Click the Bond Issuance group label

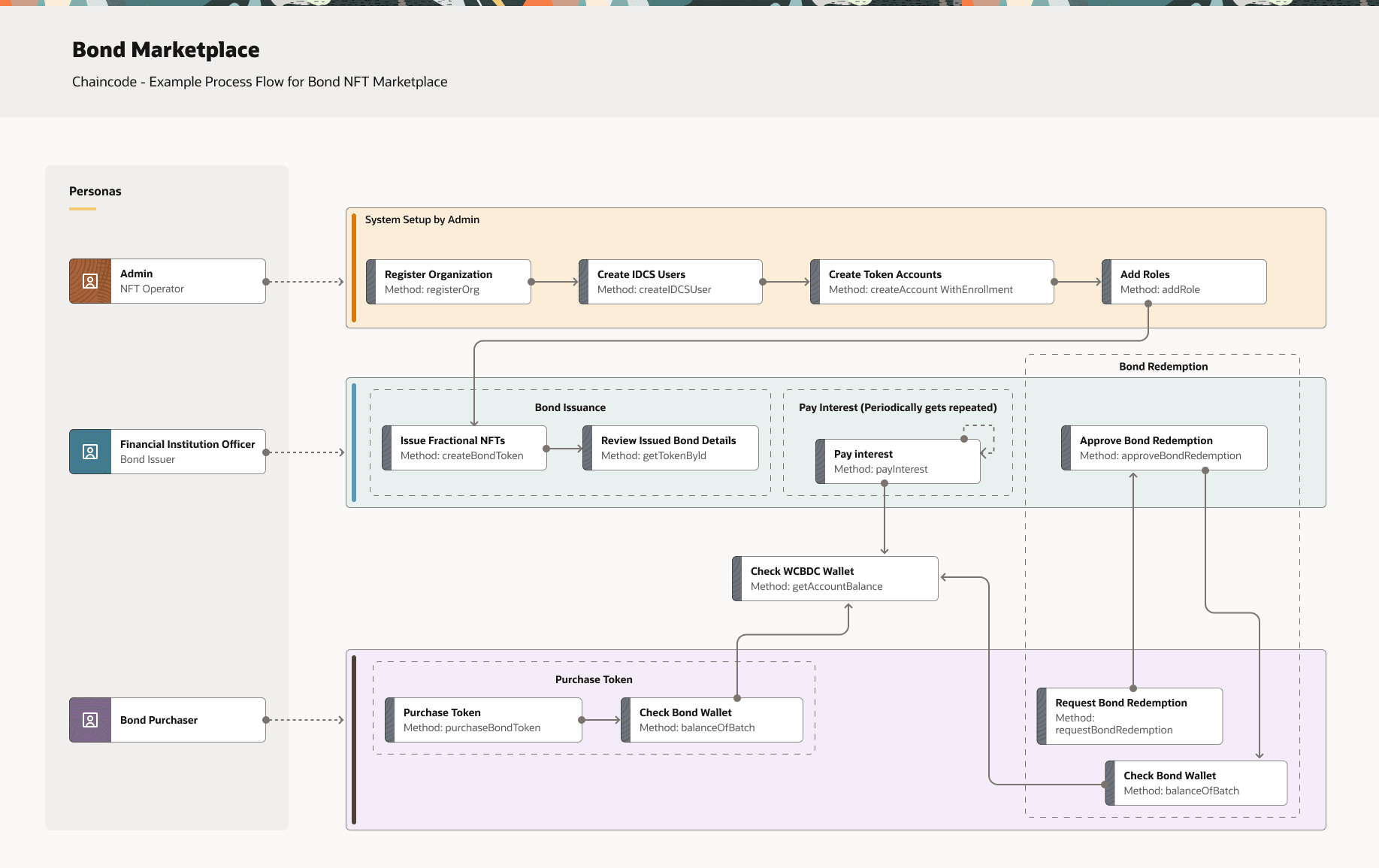click(x=570, y=407)
